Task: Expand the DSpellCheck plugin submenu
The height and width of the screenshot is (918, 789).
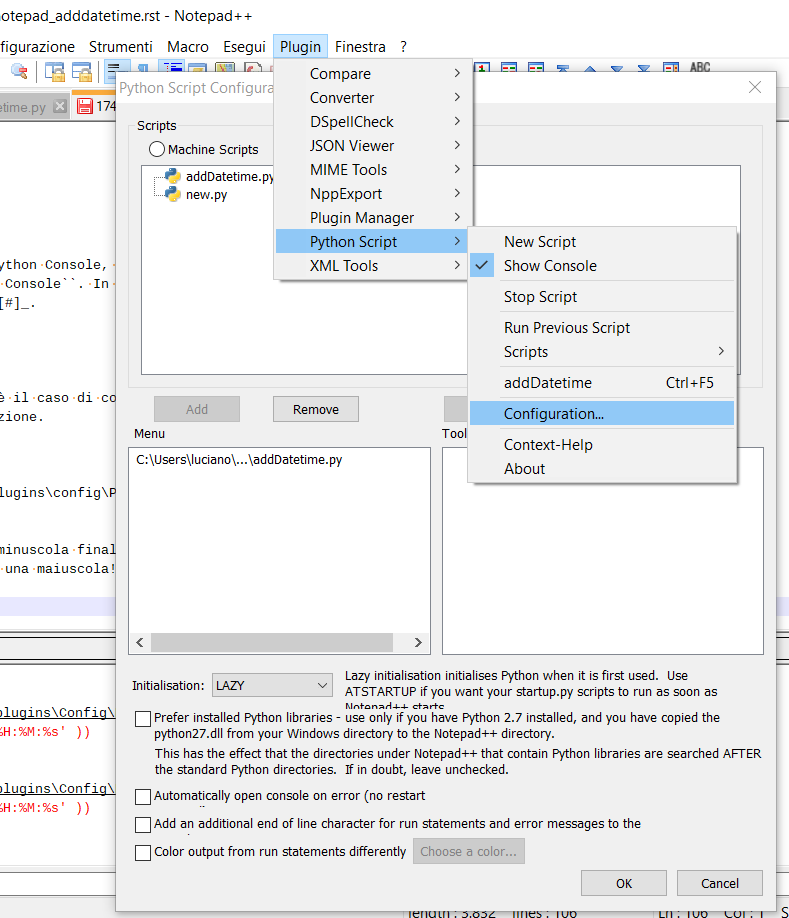Action: tap(373, 122)
